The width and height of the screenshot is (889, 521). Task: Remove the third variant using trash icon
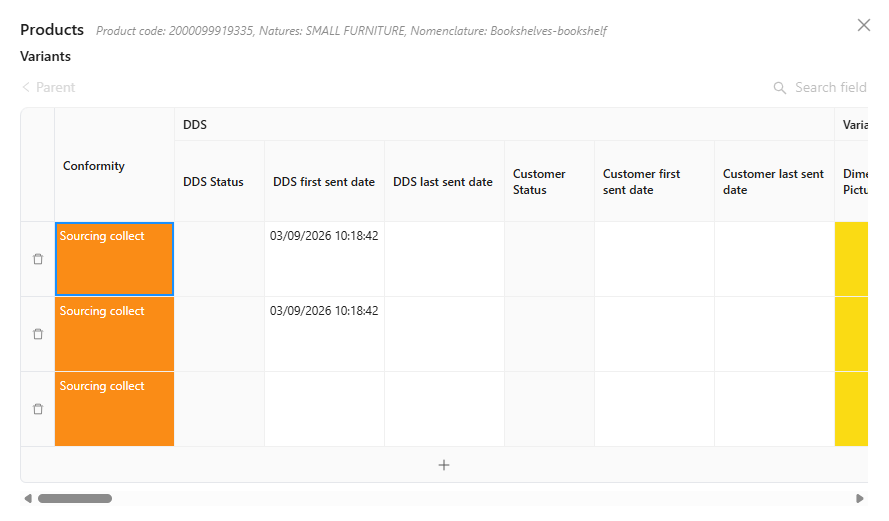click(x=38, y=409)
